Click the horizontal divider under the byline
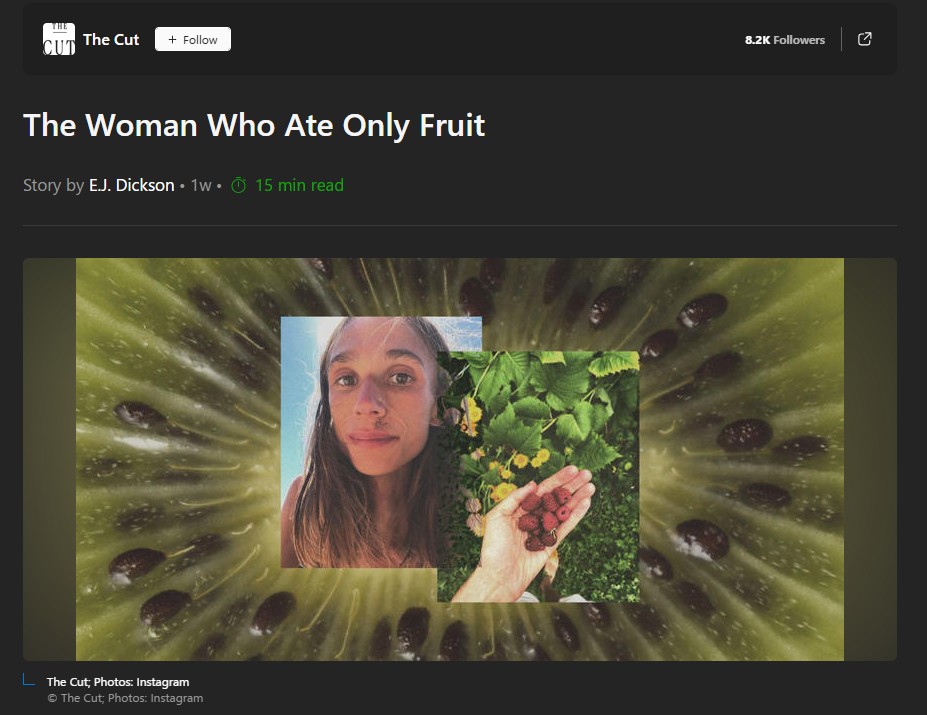 pos(460,225)
